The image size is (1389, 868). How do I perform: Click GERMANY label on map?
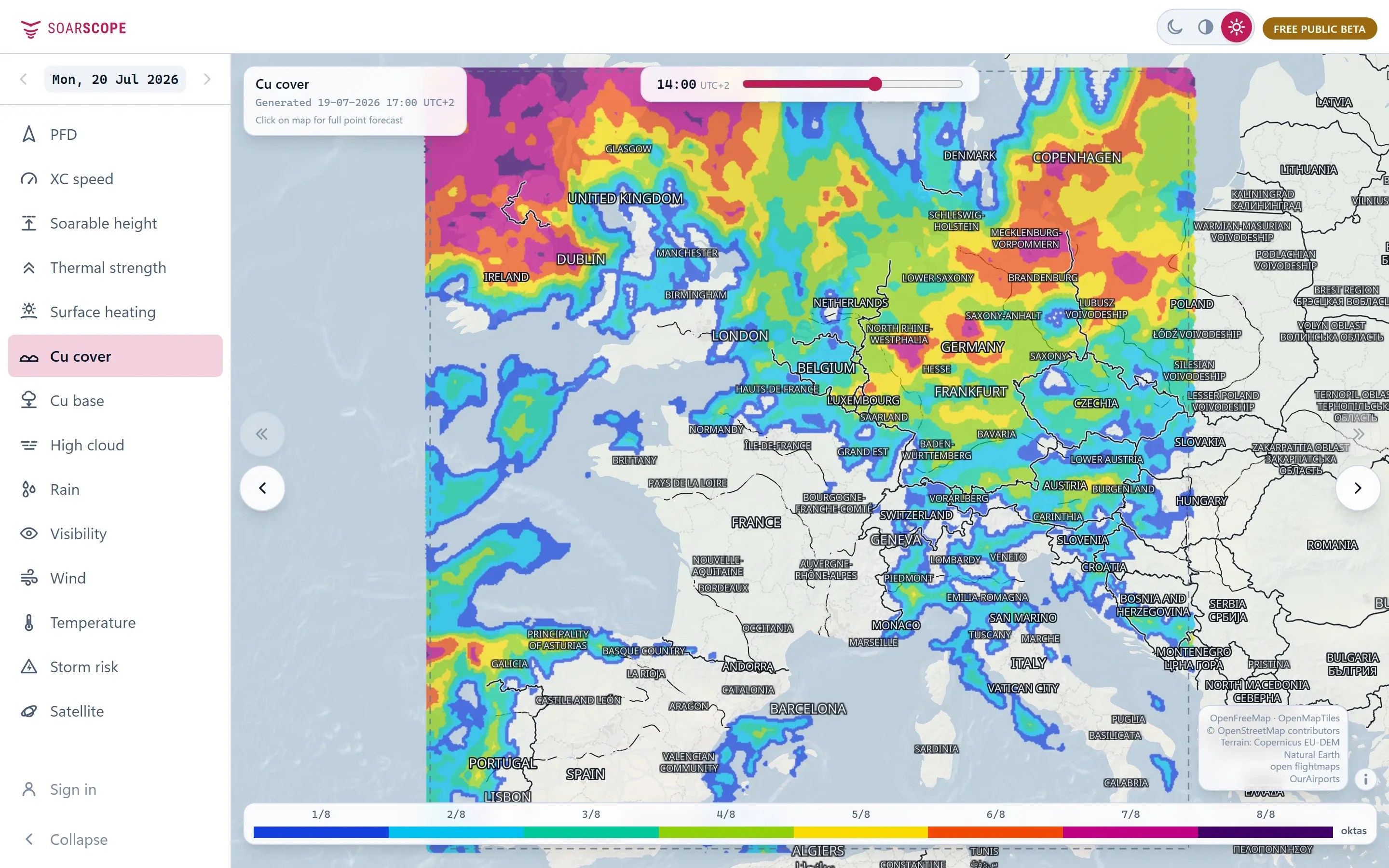(972, 347)
